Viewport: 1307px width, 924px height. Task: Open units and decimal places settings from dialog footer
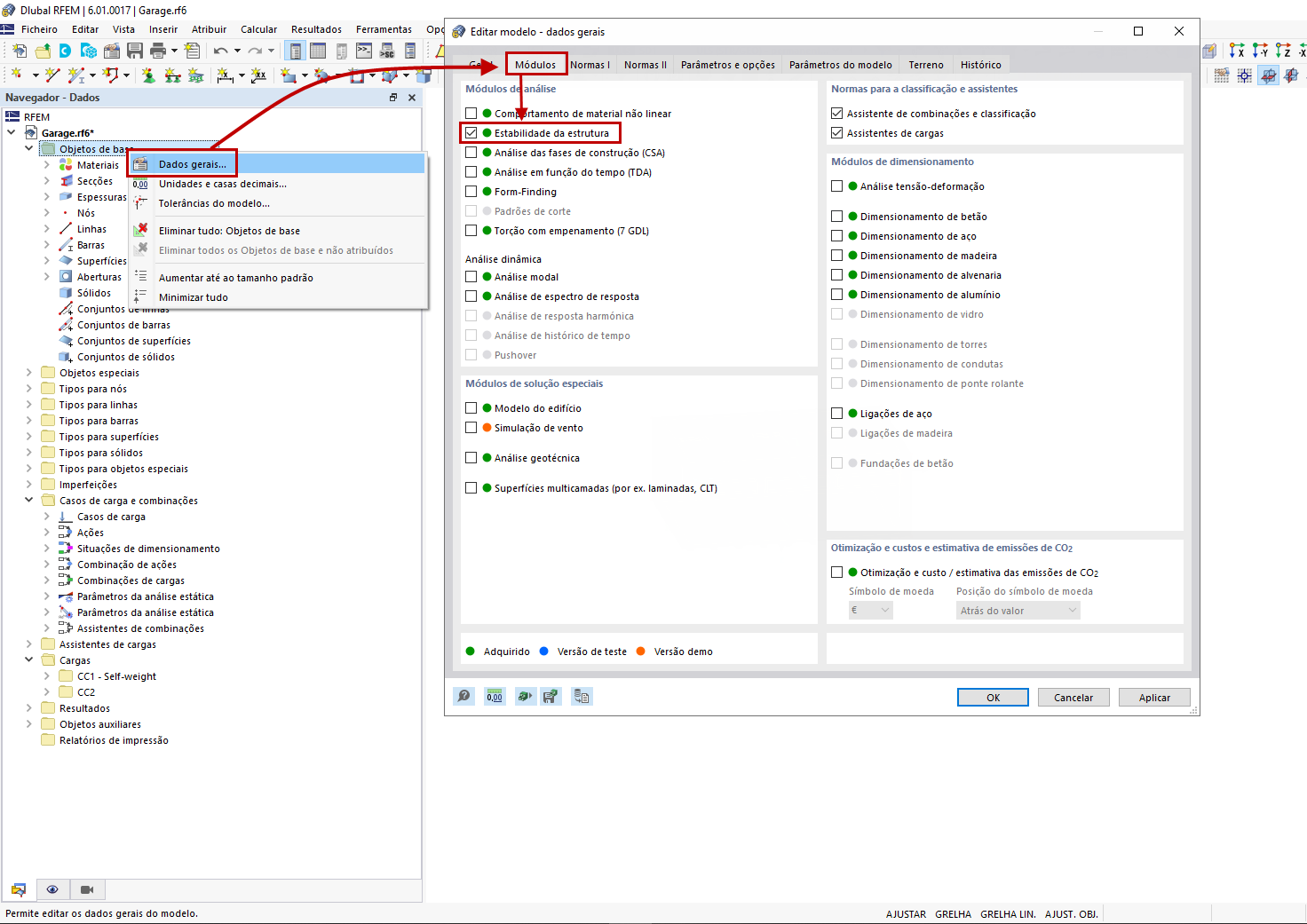[494, 696]
